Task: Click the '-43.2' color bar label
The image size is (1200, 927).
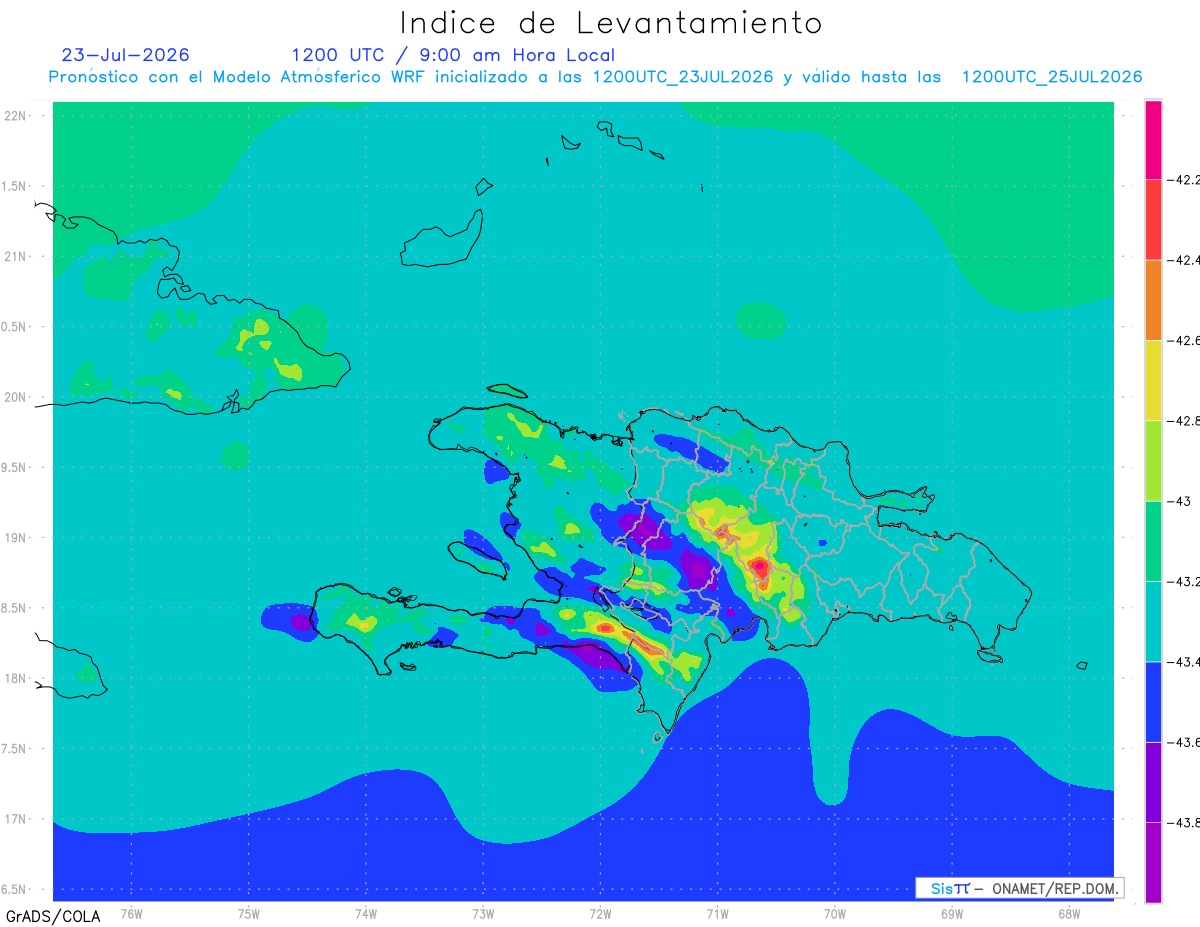Action: coord(1185,582)
